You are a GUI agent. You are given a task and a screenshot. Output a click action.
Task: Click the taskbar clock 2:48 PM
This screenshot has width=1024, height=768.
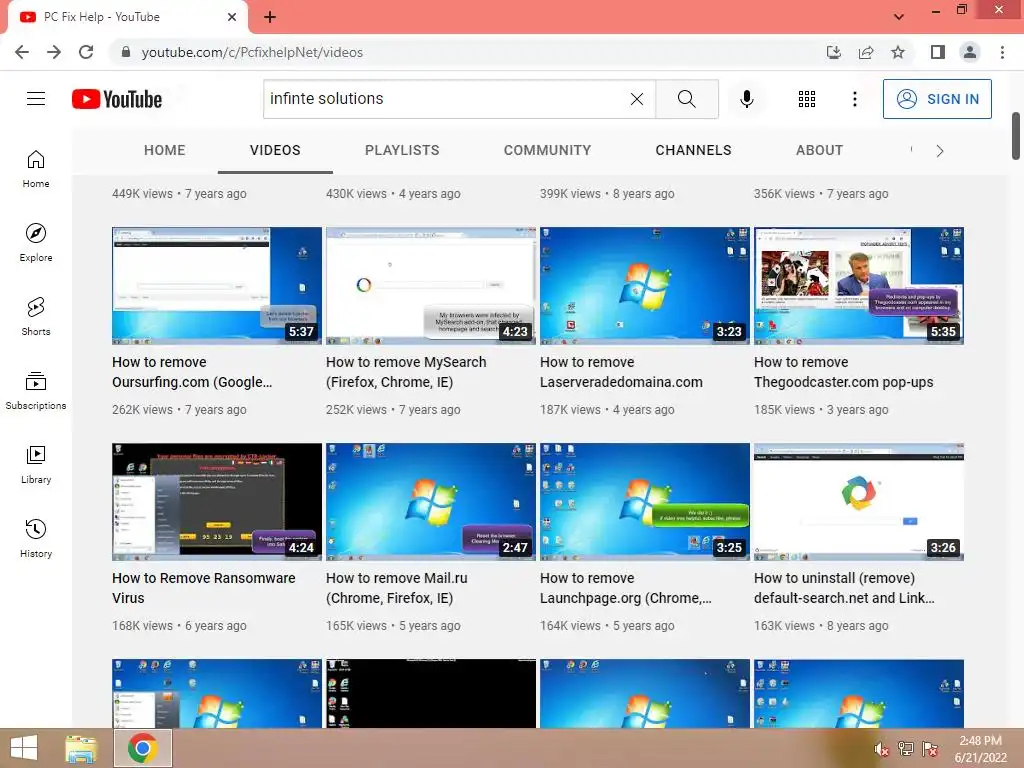coord(980,749)
